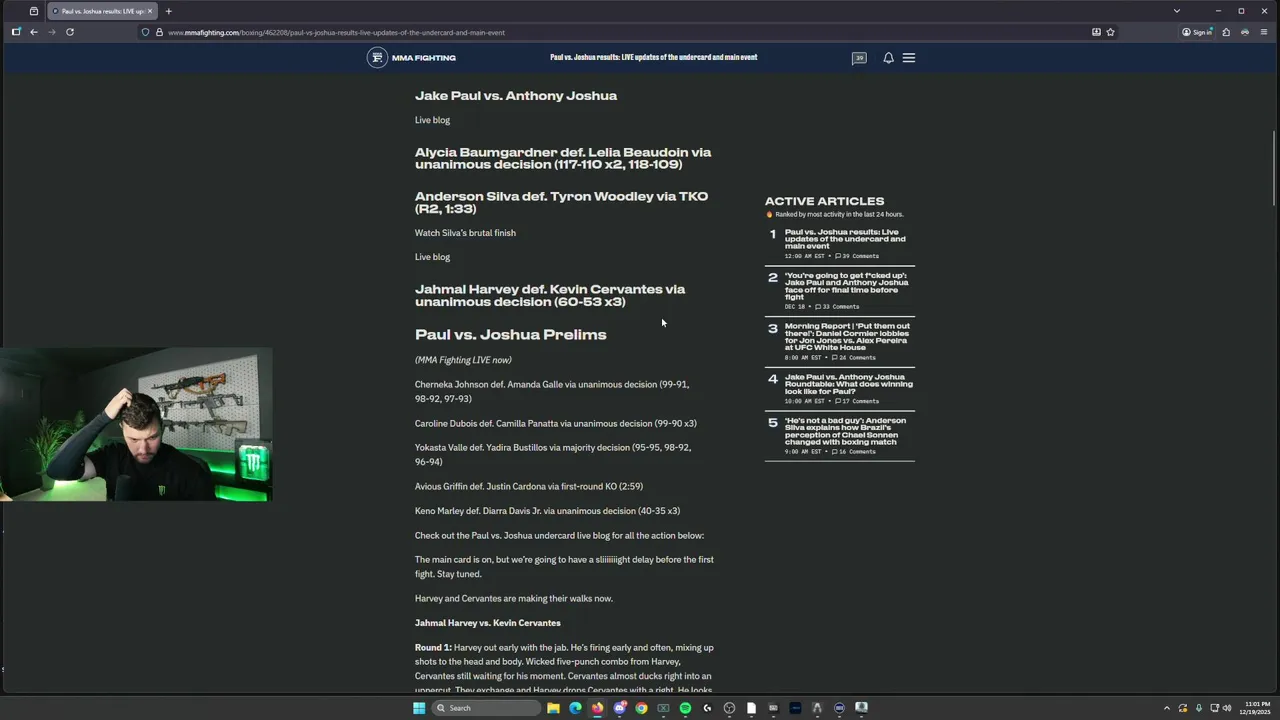Open the comments count icon showing 39

[x=859, y=58]
